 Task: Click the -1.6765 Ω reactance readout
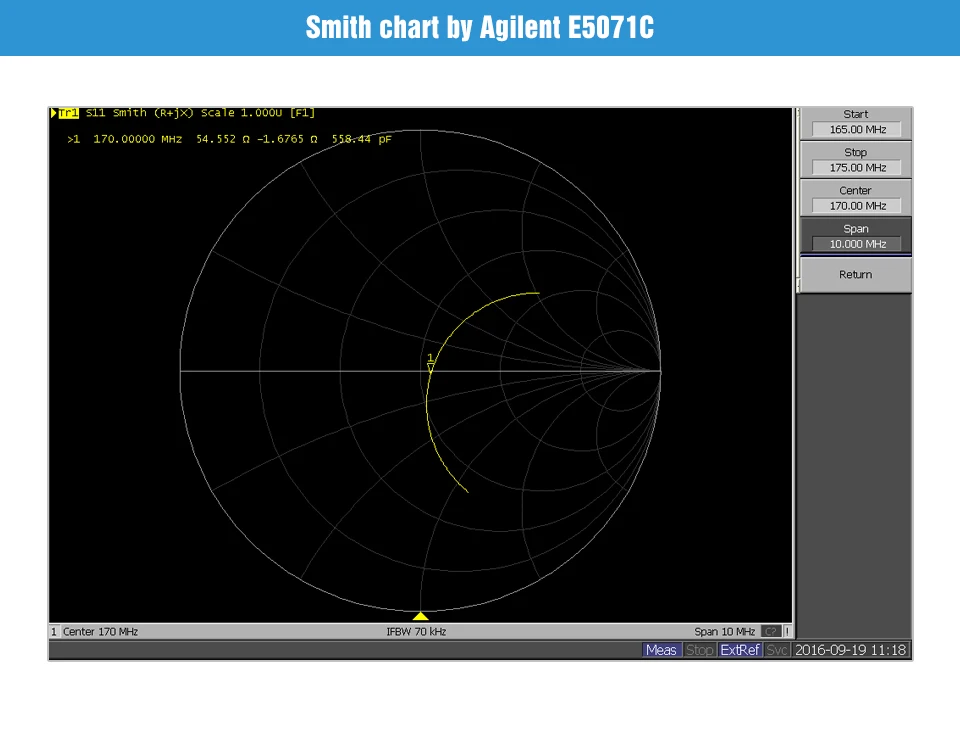287,139
